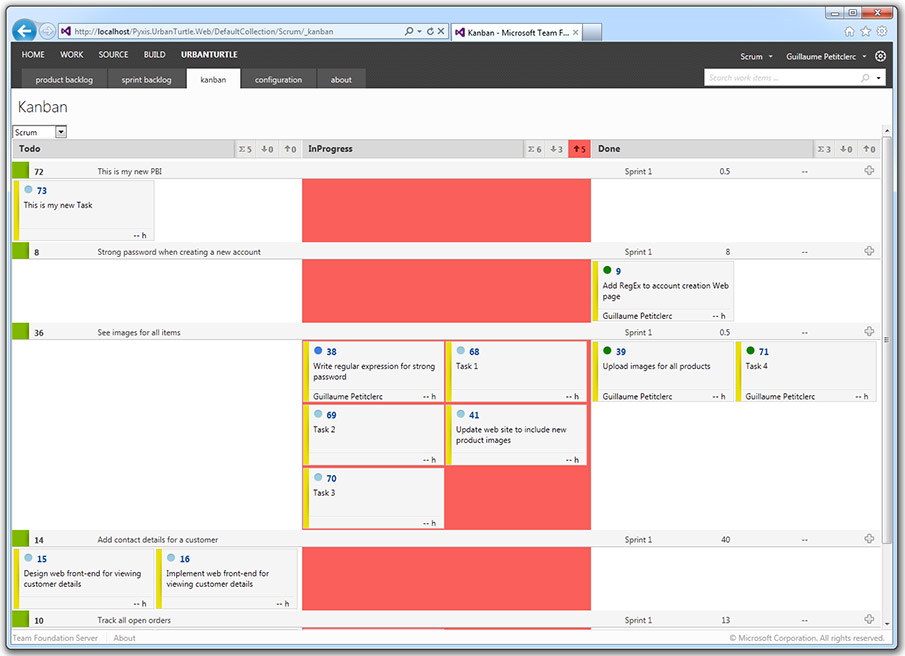Click the blue status dot on Task 1 card
905x656 pixels.
(x=460, y=351)
